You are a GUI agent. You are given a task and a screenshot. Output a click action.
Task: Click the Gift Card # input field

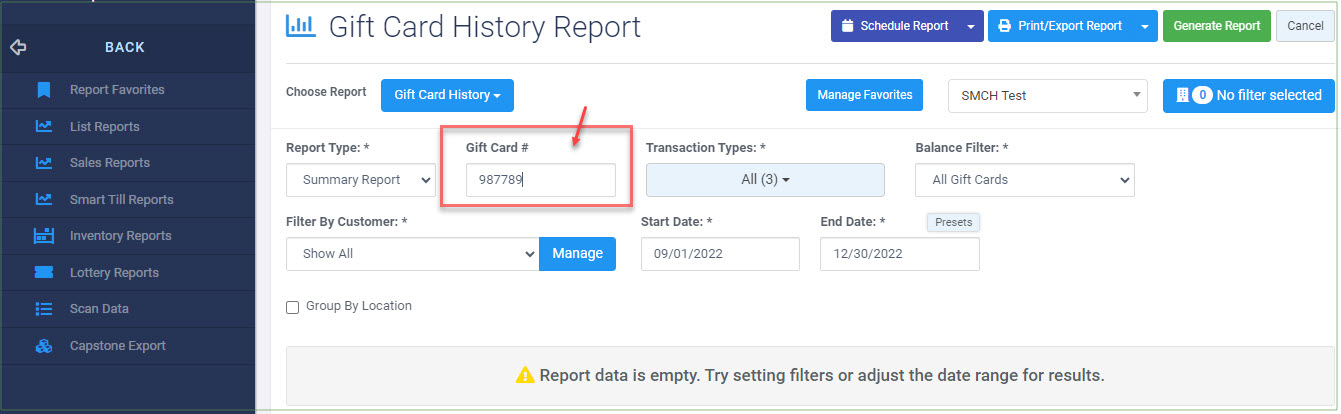pyautogui.click(x=541, y=180)
